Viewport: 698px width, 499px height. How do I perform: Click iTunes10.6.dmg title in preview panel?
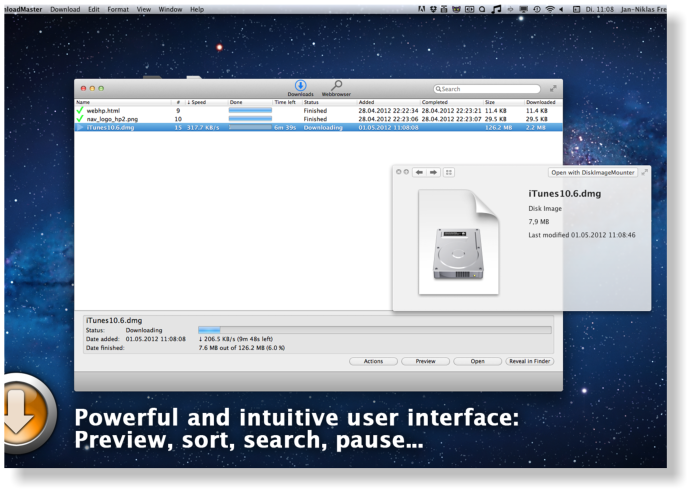(564, 194)
